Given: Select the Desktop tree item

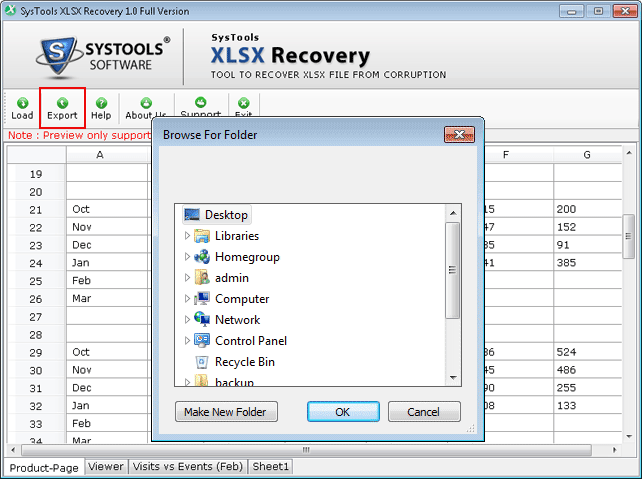Looking at the screenshot, I should pyautogui.click(x=226, y=215).
